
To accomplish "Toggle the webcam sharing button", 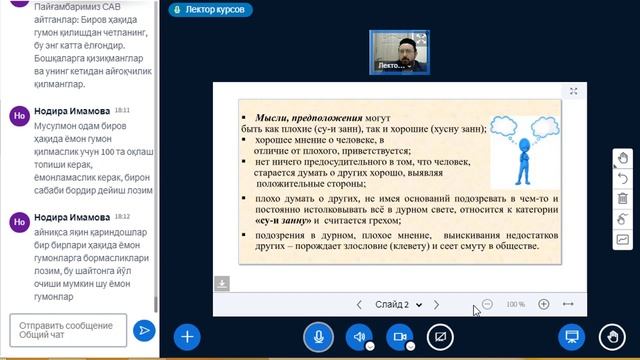I will click(400, 337).
